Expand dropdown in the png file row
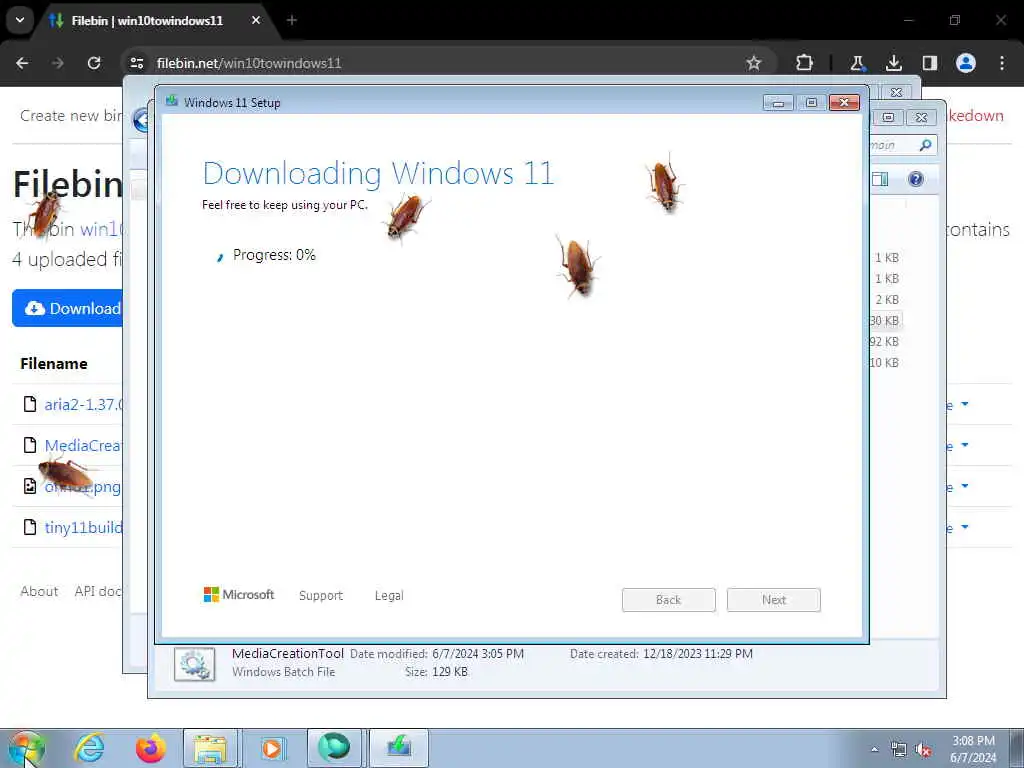1024x768 pixels. coord(965,487)
